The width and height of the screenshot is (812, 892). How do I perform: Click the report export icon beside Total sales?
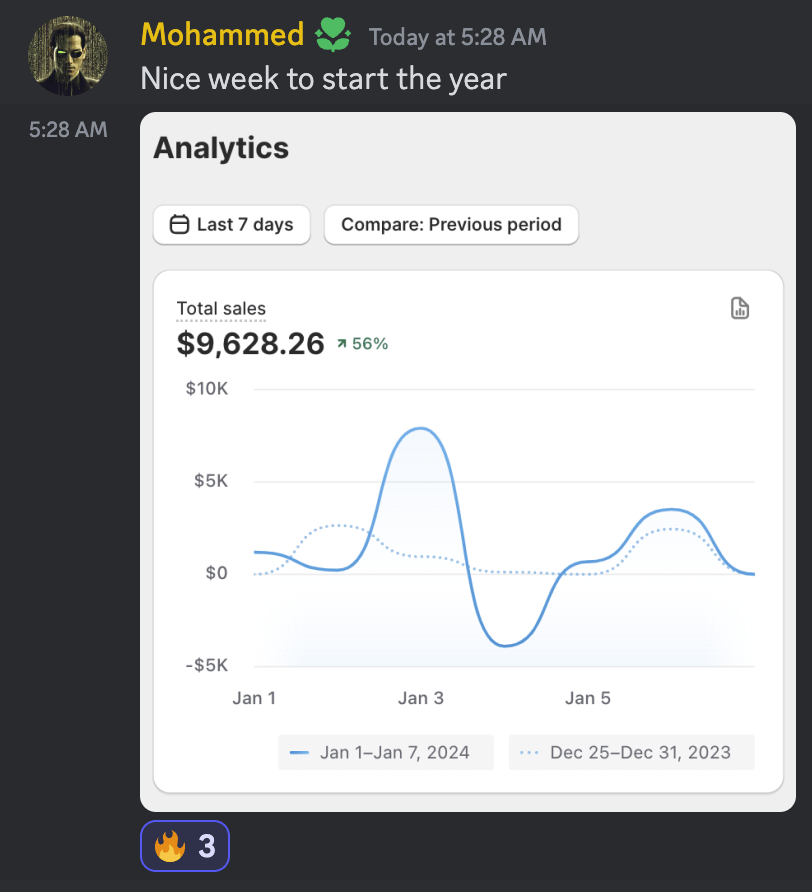tap(740, 308)
